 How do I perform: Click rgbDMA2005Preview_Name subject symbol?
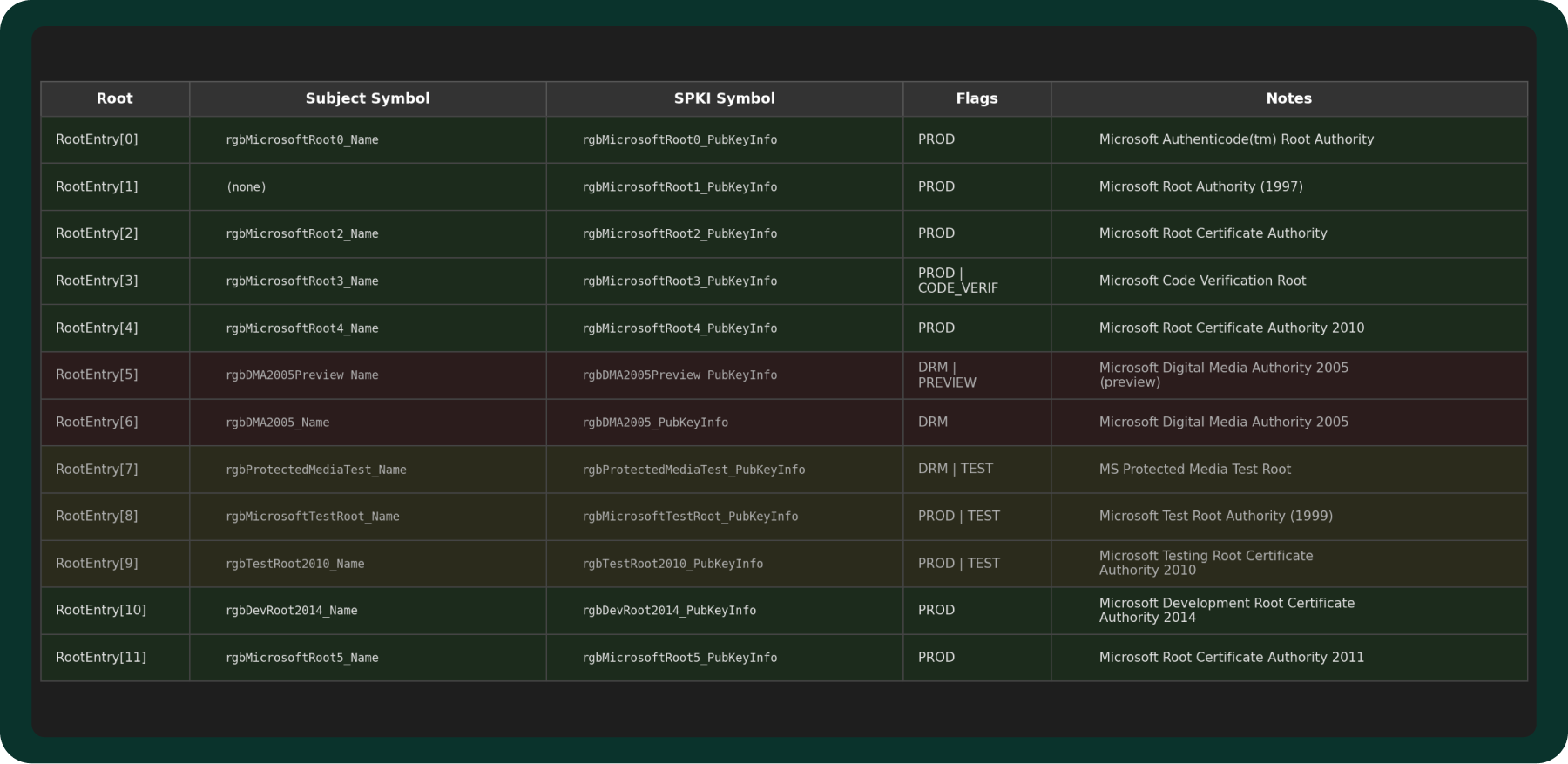302,375
